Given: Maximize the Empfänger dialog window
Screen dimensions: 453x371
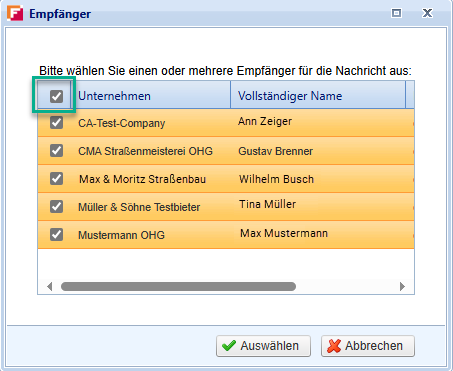Looking at the screenshot, I should point(396,13).
